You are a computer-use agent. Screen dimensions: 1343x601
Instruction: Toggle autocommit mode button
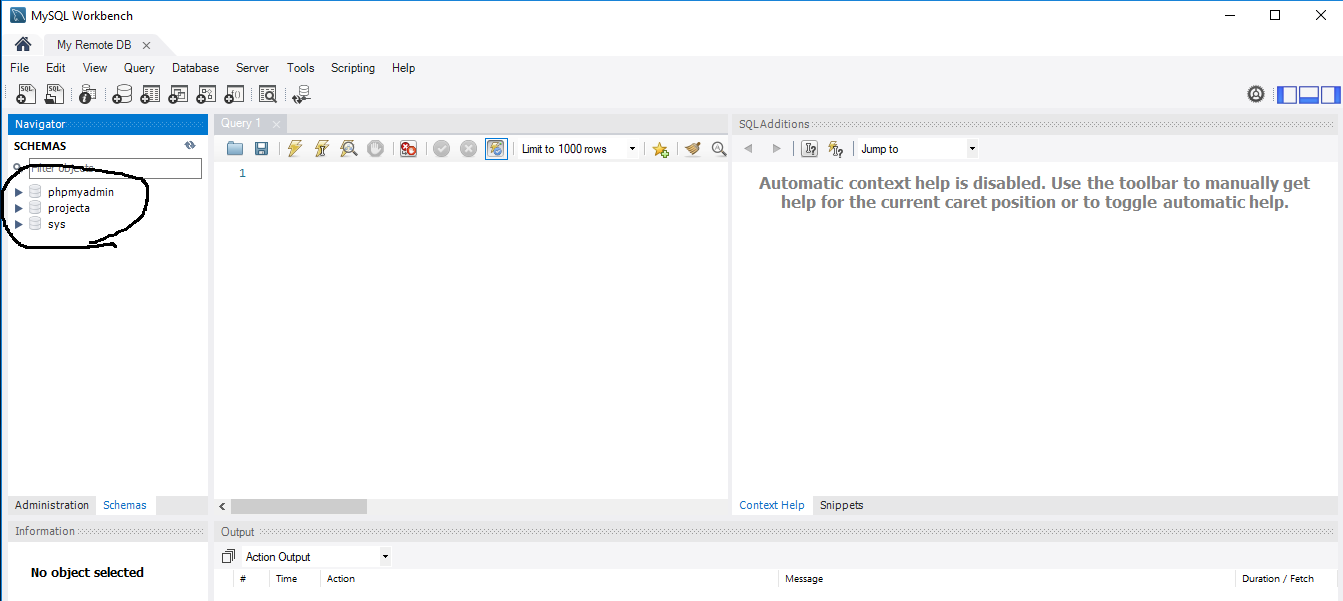point(496,149)
